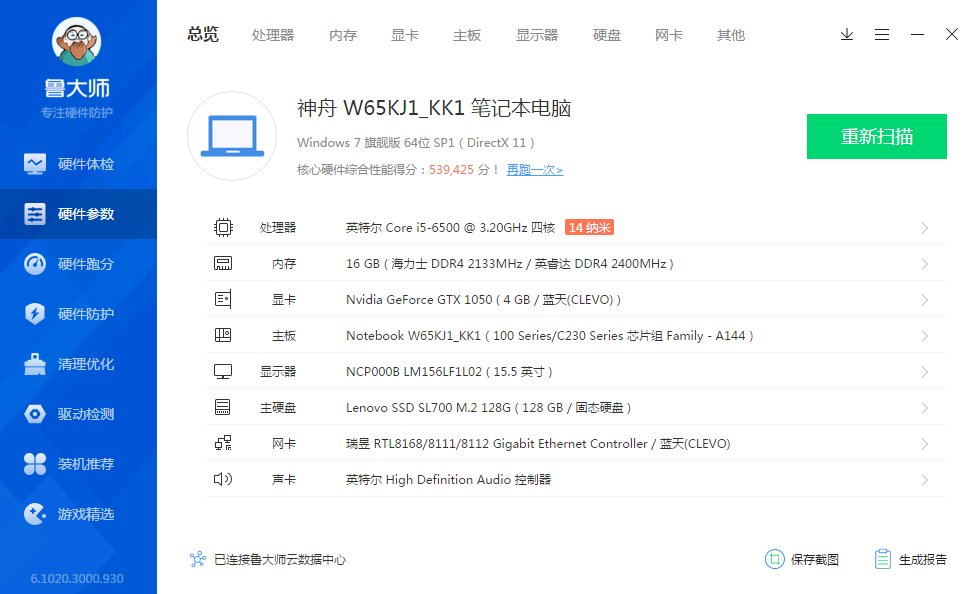Image resolution: width=968 pixels, height=594 pixels.
Task: Click the Windows 7 旗舰版 system text
Action: click(415, 143)
